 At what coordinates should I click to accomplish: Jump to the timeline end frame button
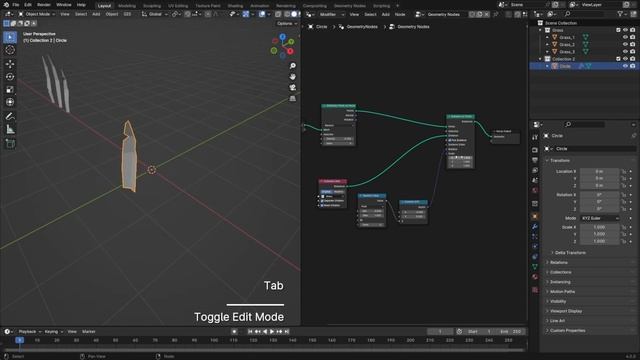[x=287, y=331]
